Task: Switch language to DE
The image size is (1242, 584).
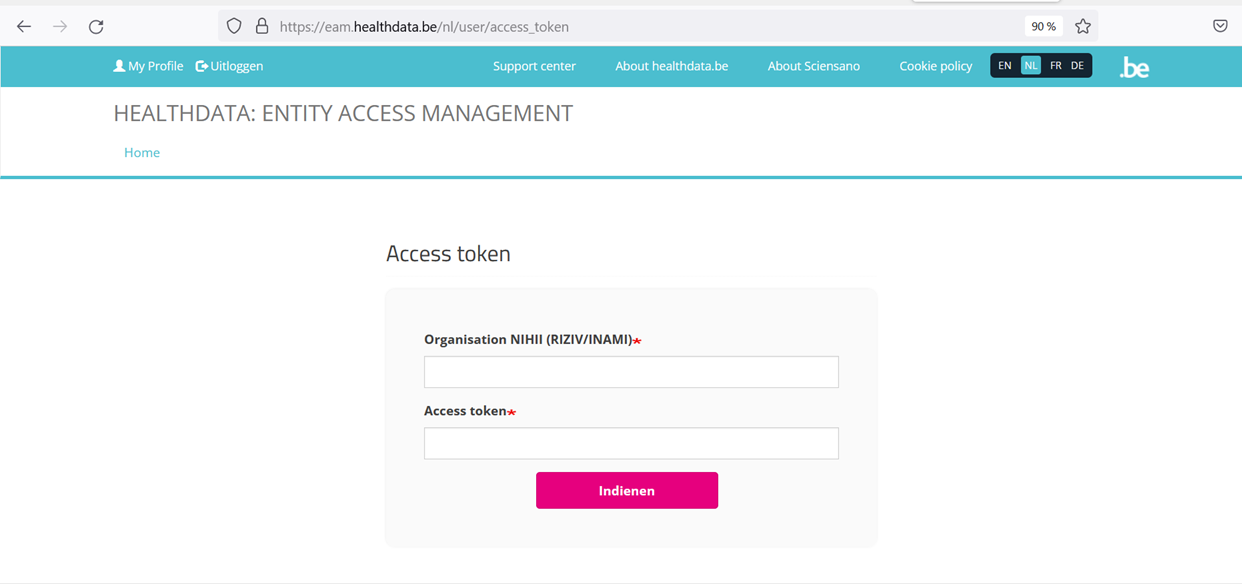Action: point(1077,66)
